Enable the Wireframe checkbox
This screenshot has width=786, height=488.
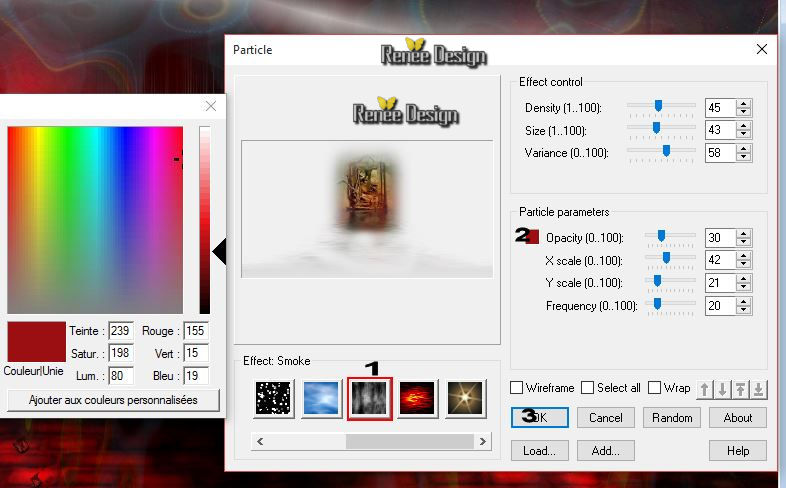click(x=516, y=388)
